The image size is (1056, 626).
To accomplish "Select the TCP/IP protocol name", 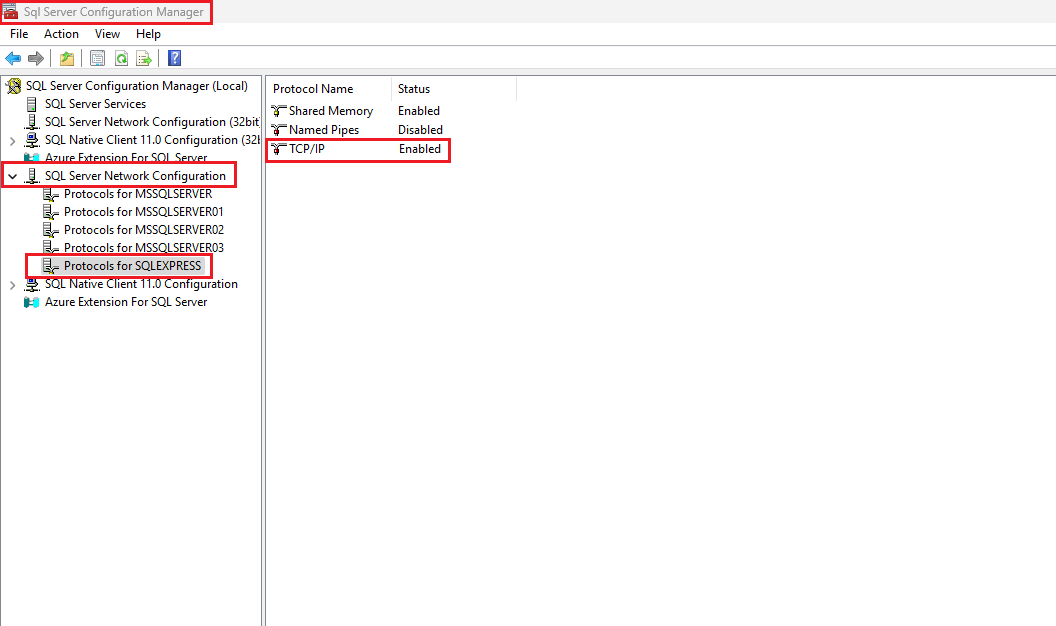I will (307, 149).
